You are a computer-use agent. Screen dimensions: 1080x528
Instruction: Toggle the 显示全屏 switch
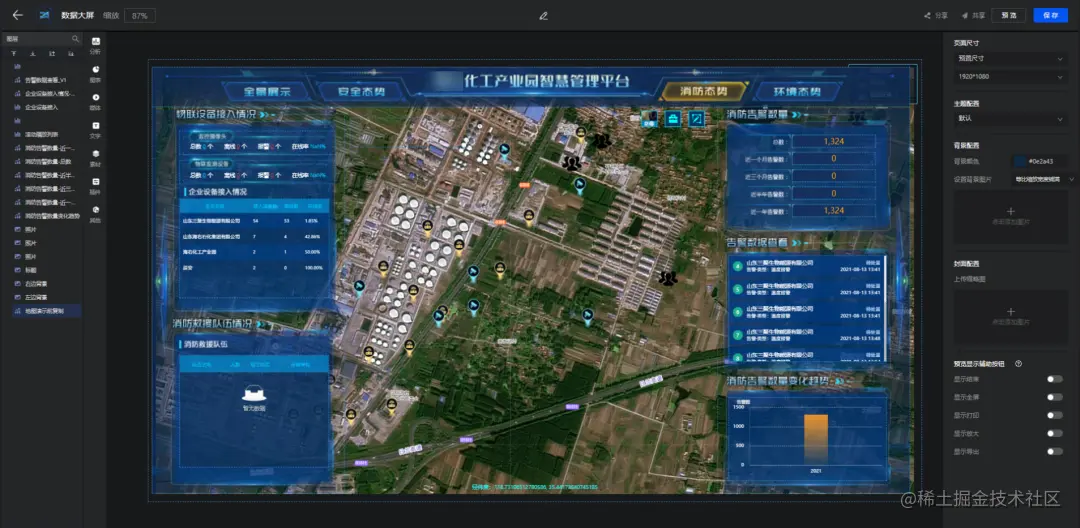pos(1054,397)
